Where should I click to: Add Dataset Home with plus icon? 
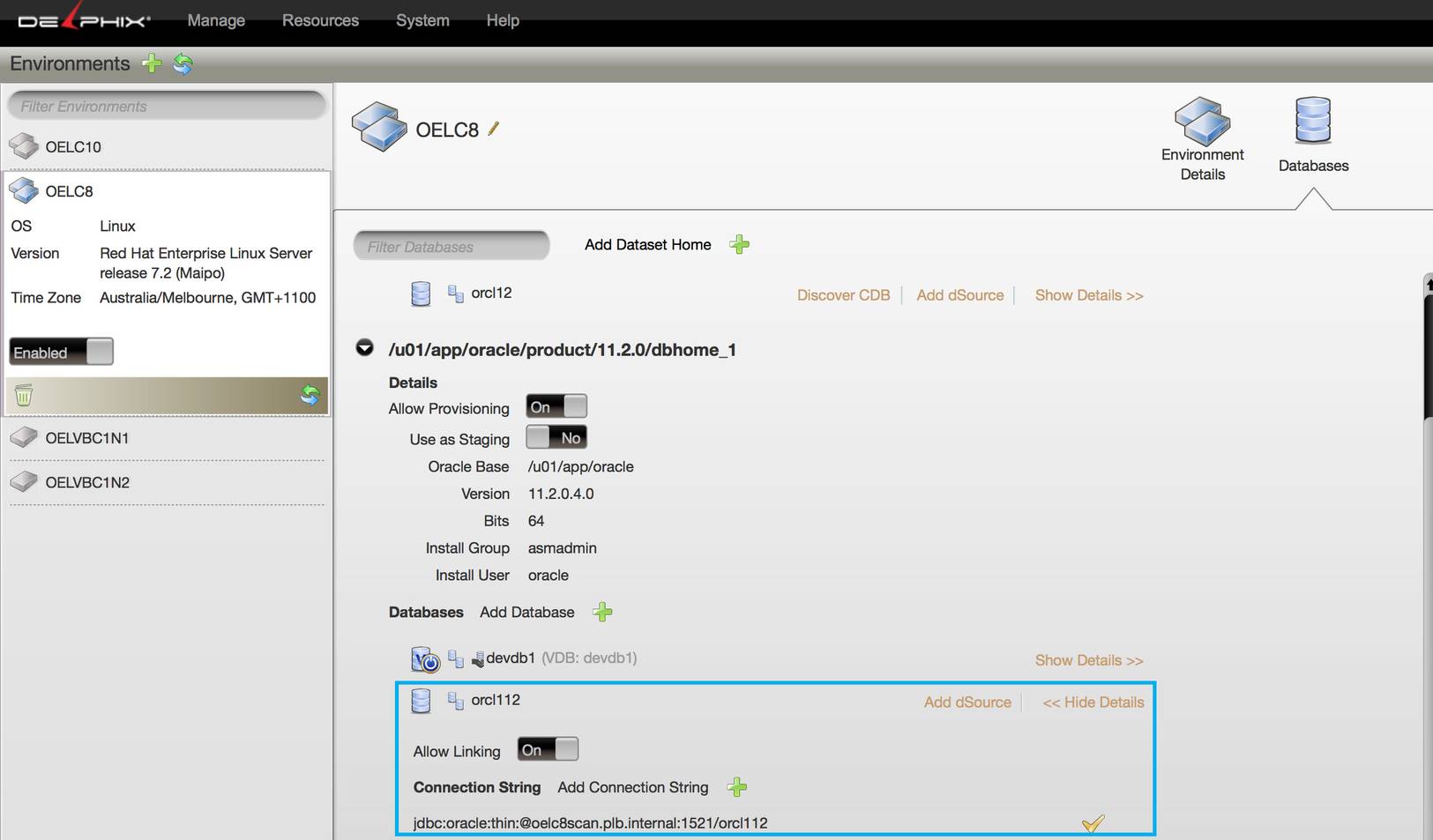[740, 244]
